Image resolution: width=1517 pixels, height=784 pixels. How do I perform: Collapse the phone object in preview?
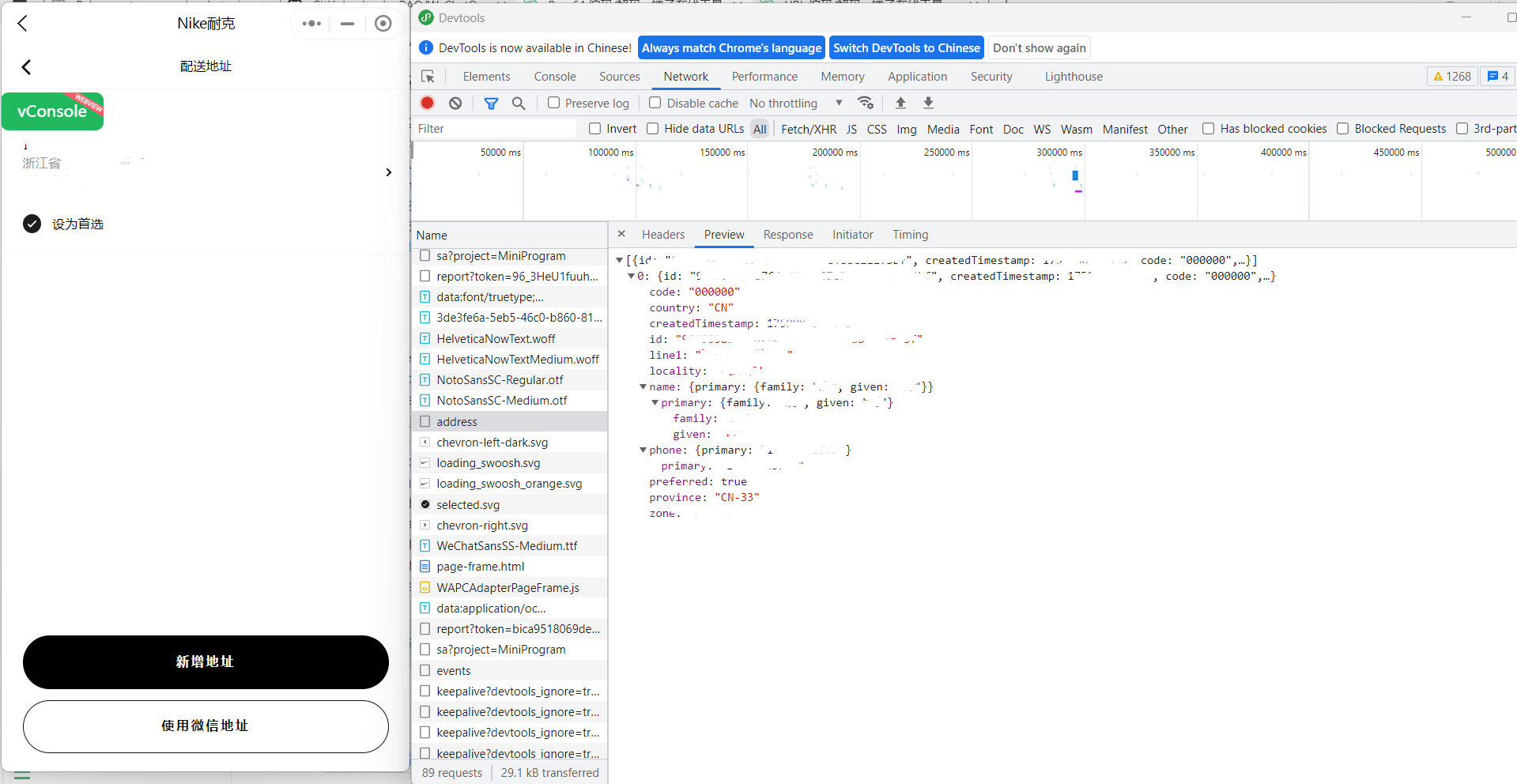(x=643, y=450)
